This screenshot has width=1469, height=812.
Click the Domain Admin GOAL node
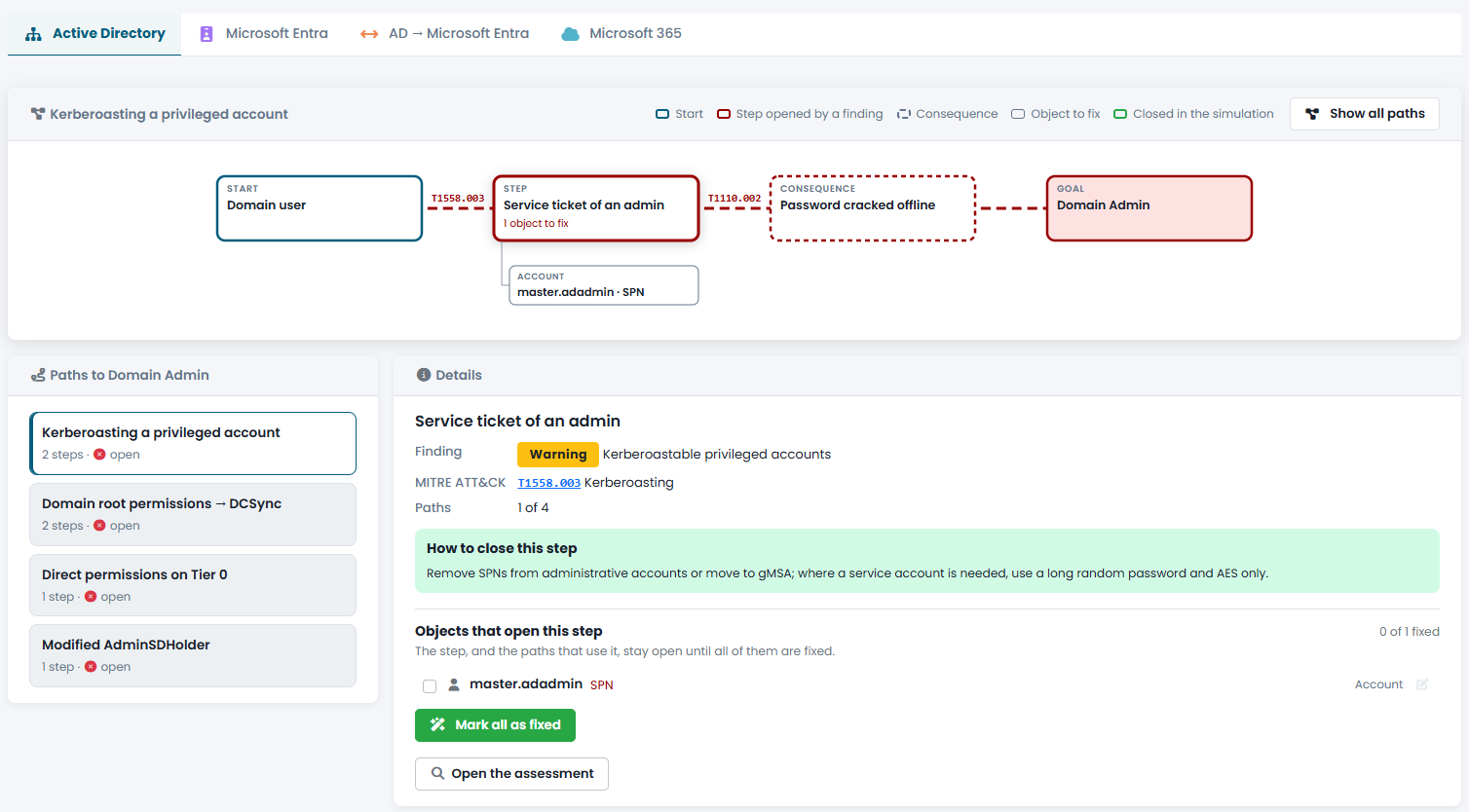click(1149, 208)
